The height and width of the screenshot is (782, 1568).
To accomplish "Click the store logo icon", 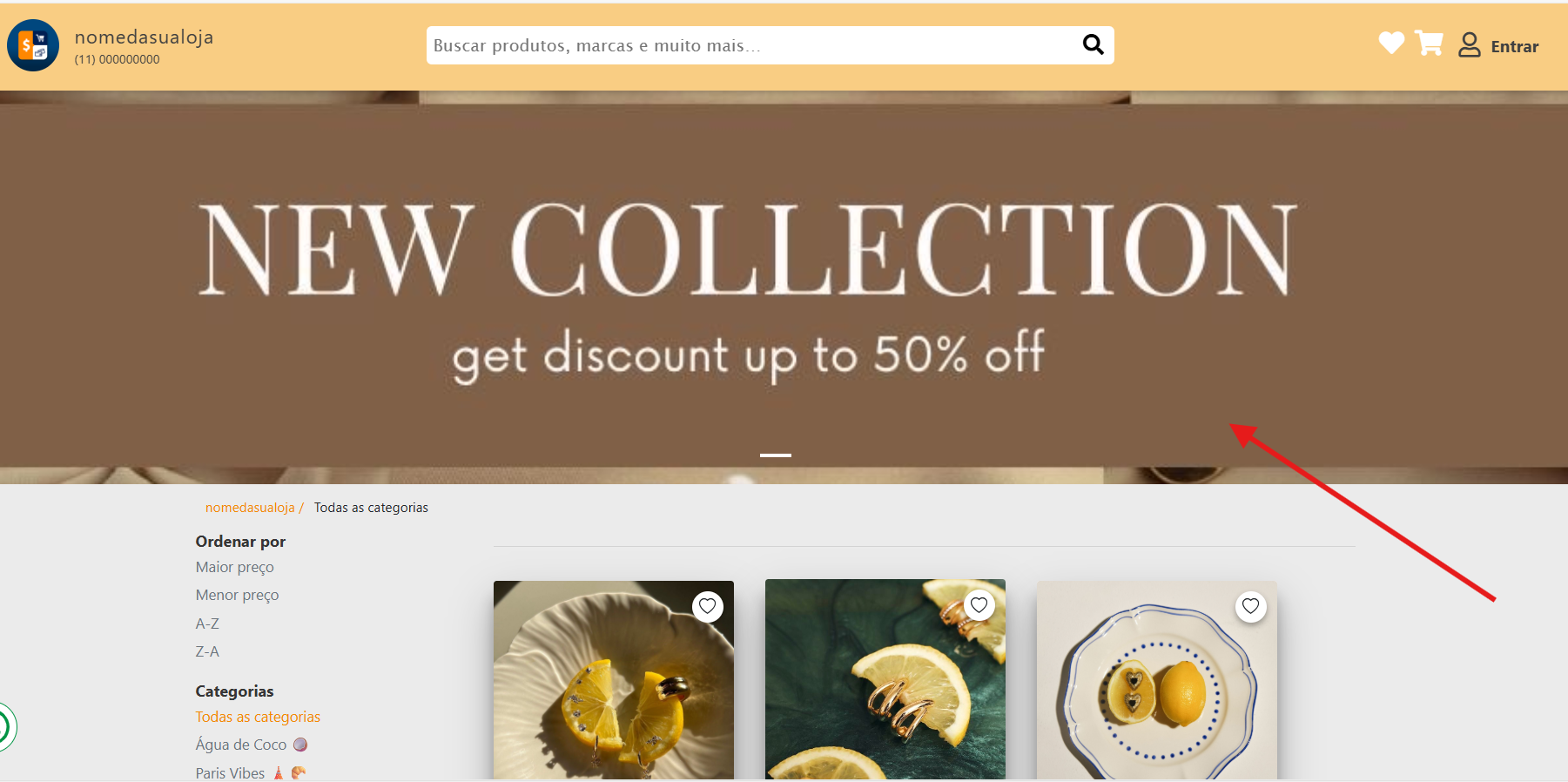I will pos(33,45).
